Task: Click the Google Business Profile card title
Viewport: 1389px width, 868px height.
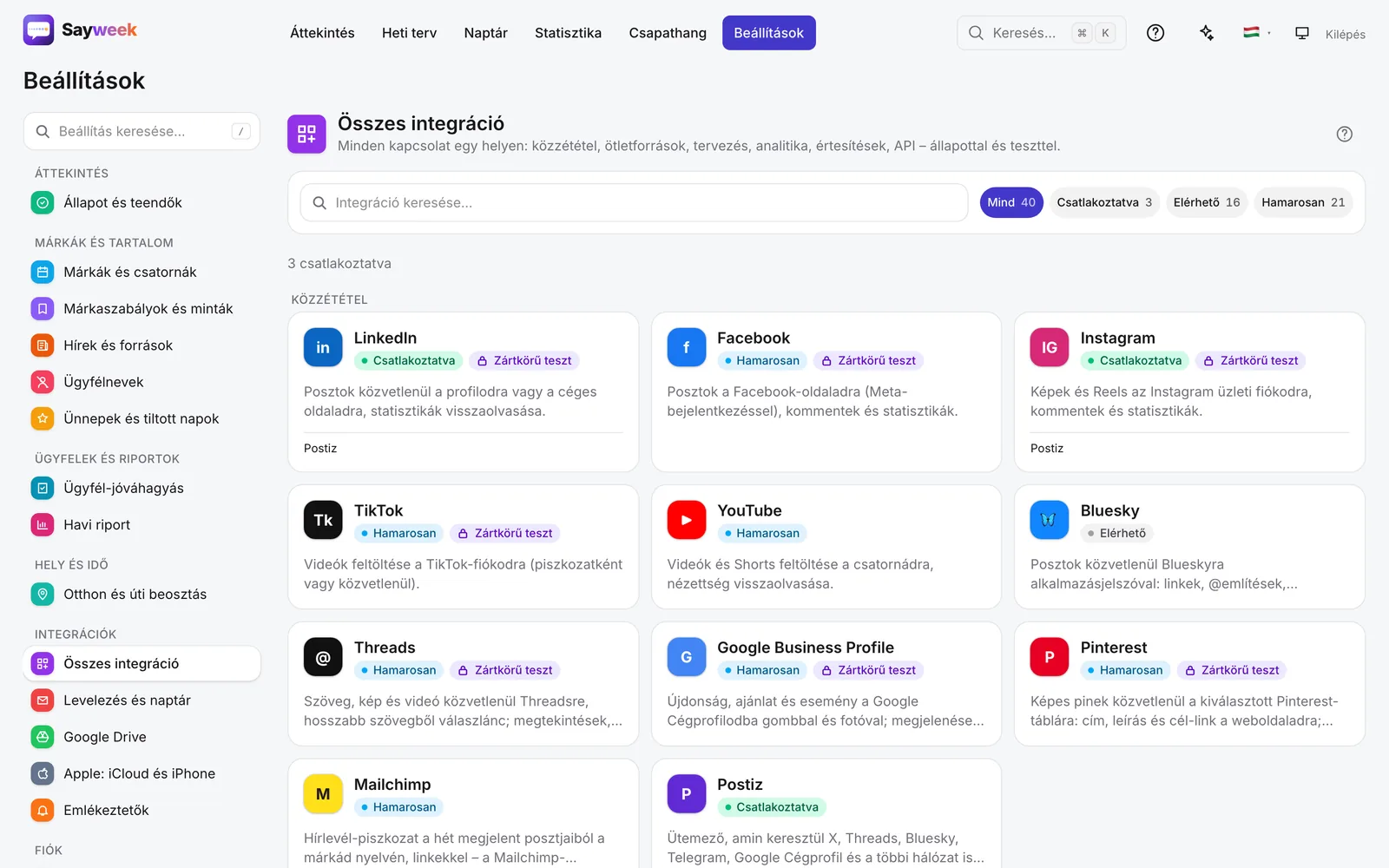Action: pos(806,648)
